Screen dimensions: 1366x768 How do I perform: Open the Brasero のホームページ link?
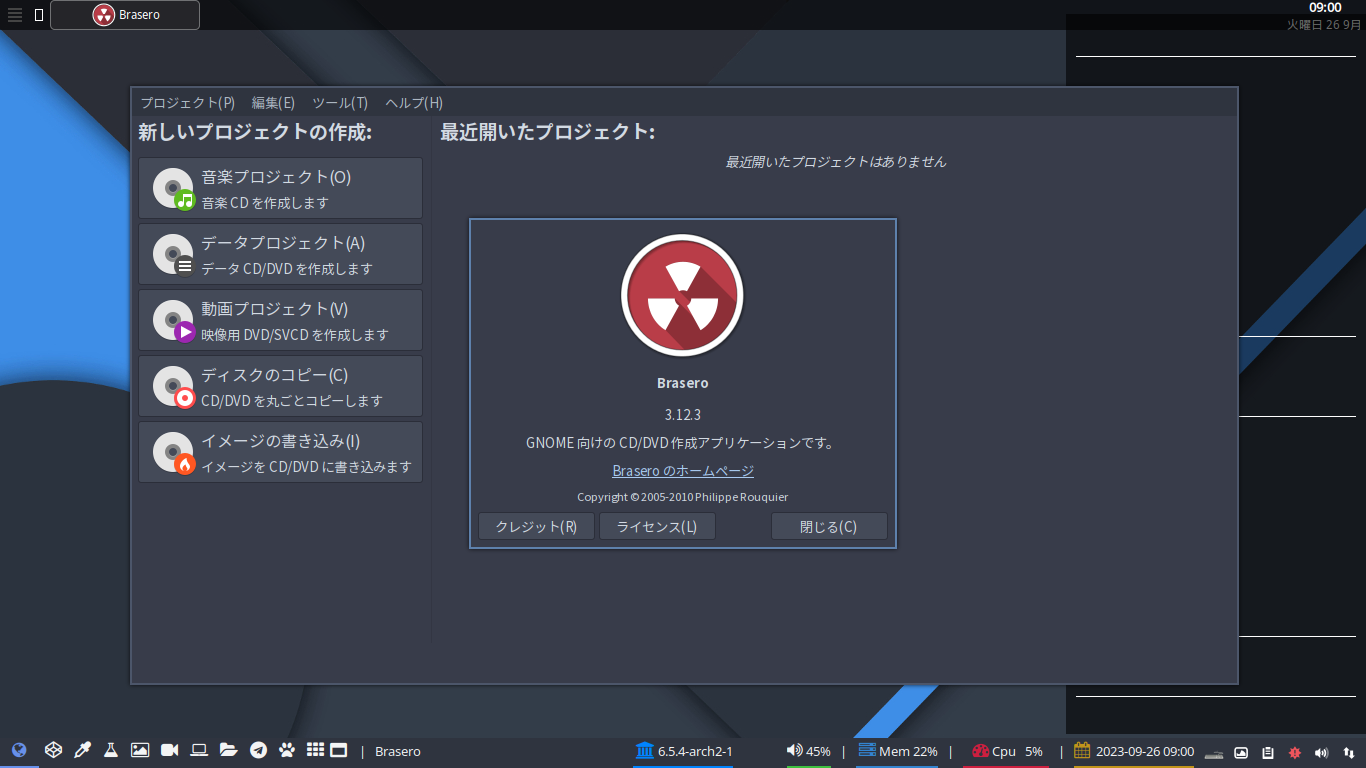point(683,471)
